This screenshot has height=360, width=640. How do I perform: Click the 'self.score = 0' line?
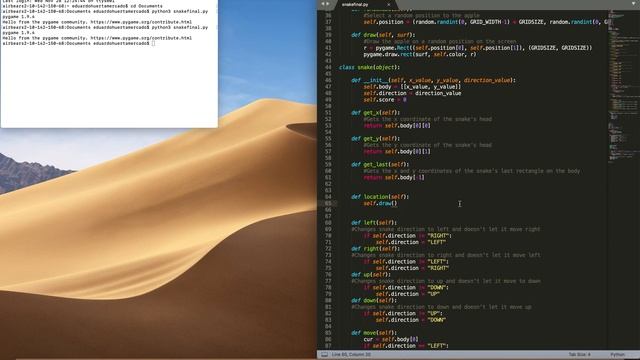[385, 100]
